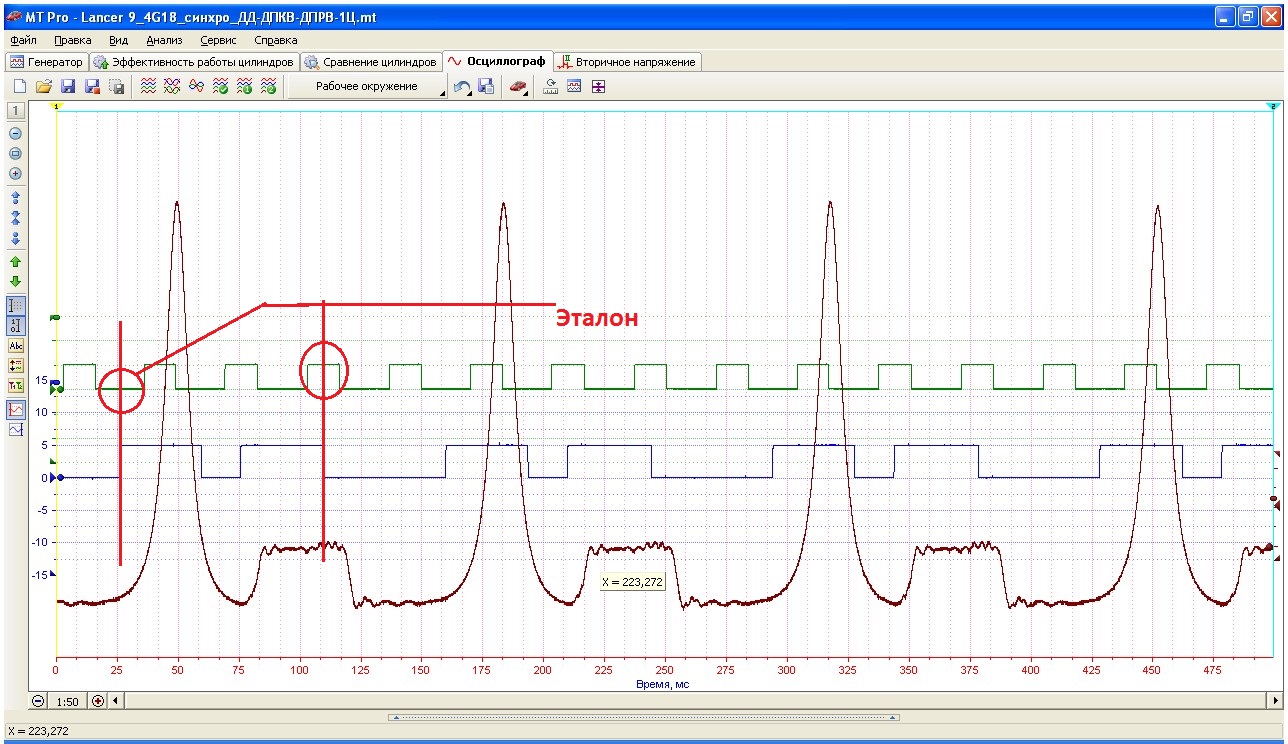Click time scale zoom in plus button
This screenshot has height=744, width=1288.
(x=98, y=701)
